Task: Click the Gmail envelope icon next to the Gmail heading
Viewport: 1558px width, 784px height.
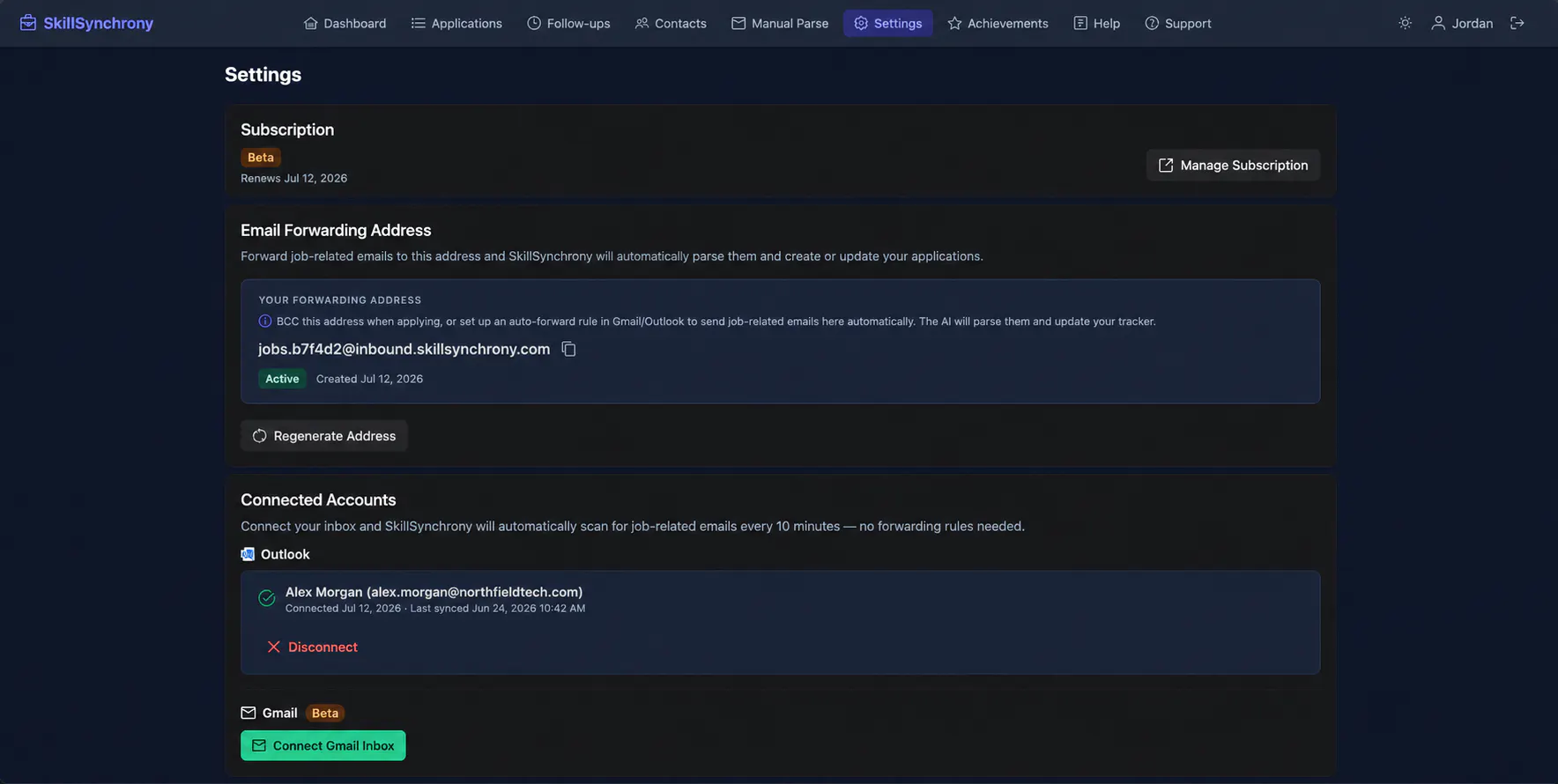Action: click(249, 713)
